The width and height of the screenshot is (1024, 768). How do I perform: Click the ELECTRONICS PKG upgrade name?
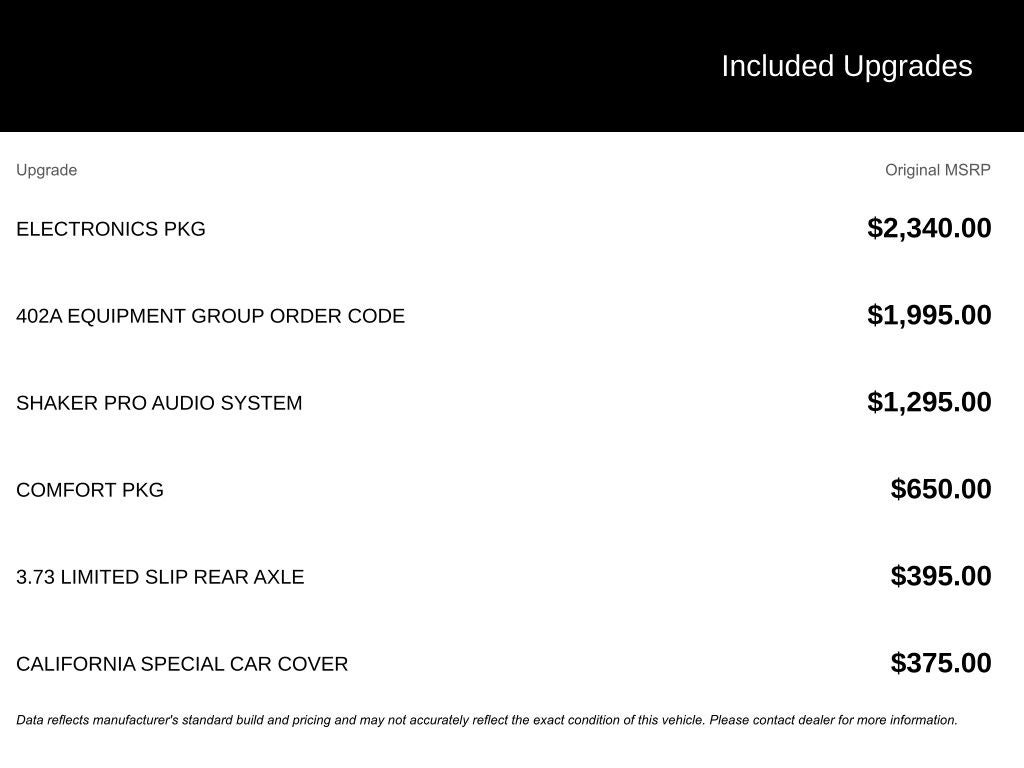(x=111, y=229)
